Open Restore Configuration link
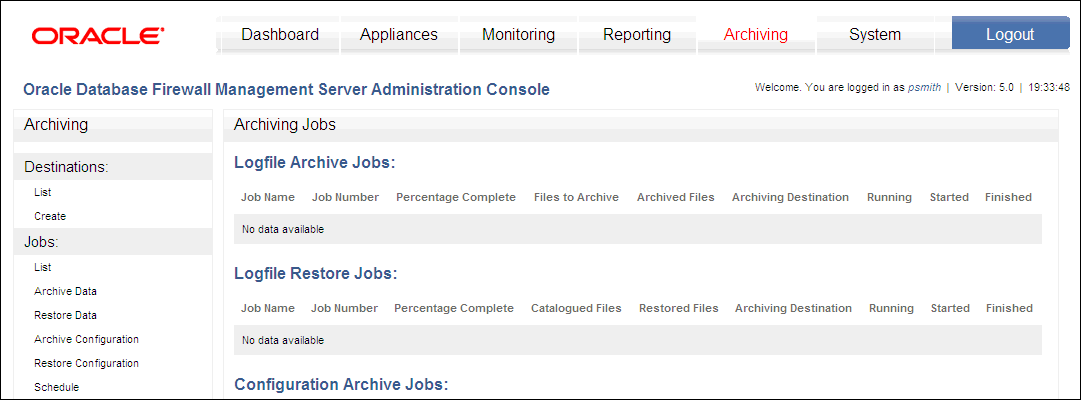This screenshot has height=400, width=1081. click(86, 363)
